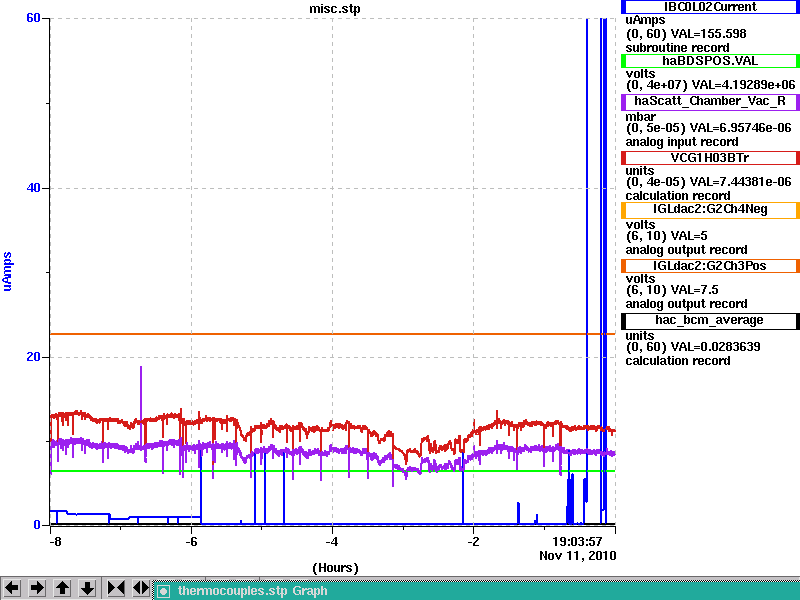Click the VAL=0.0283639 readout
800x600 pixels.
click(x=715, y=347)
